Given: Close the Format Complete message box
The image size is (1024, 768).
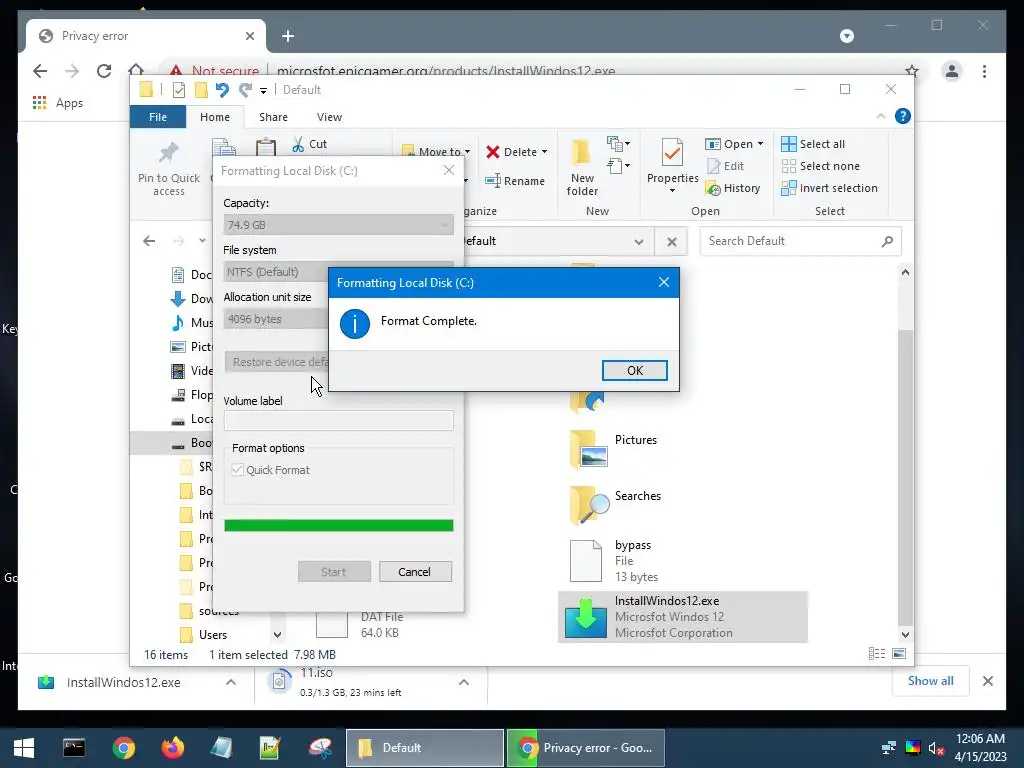Looking at the screenshot, I should (x=664, y=282).
